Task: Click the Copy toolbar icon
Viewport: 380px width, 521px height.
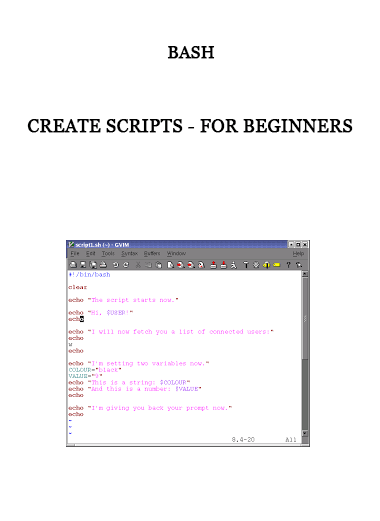Action: (x=148, y=265)
